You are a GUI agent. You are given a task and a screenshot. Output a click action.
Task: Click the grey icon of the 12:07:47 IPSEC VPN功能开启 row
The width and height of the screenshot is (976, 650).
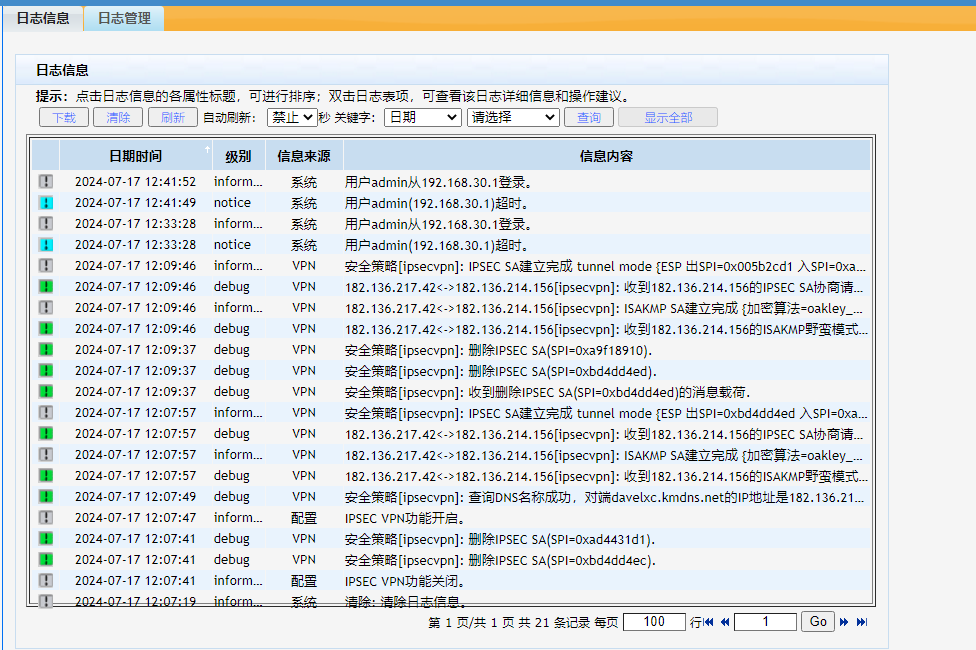point(45,518)
